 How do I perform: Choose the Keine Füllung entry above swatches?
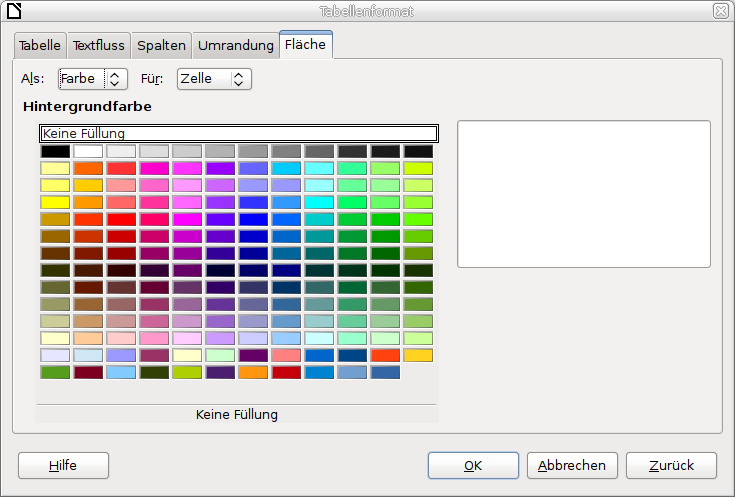pyautogui.click(x=239, y=134)
